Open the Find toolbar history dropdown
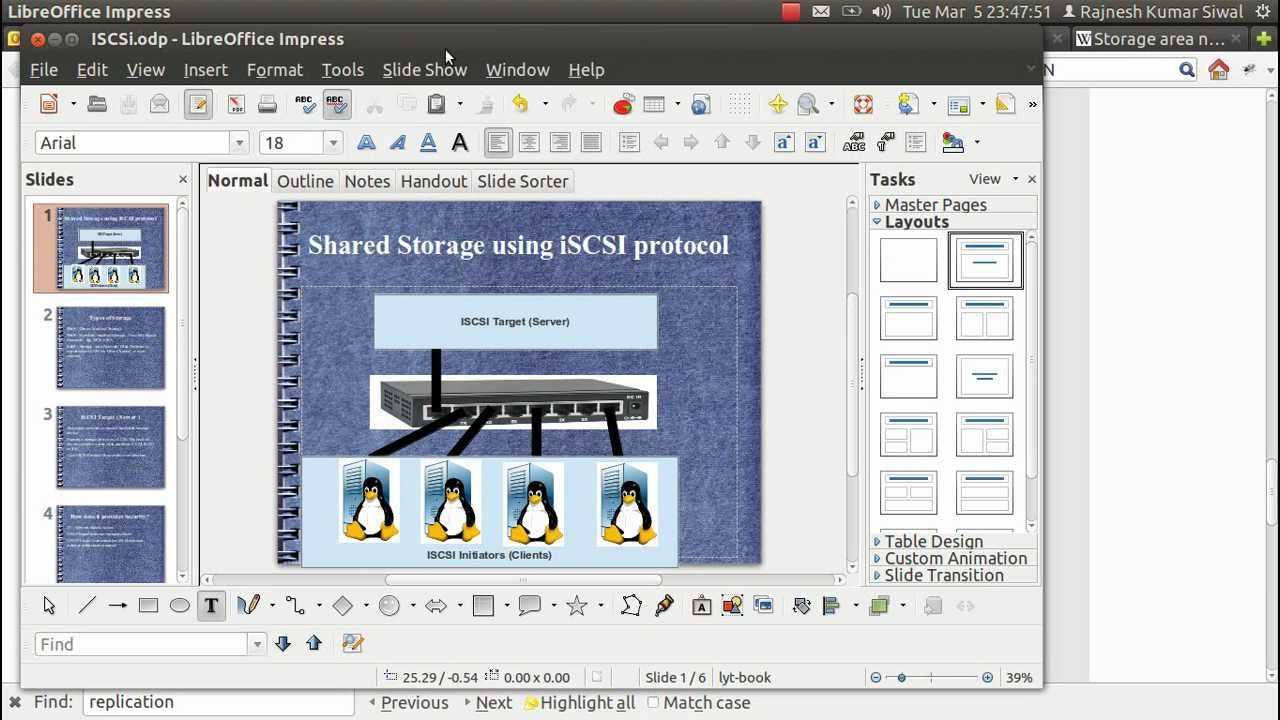Screen dimensions: 1280x720 [257, 644]
